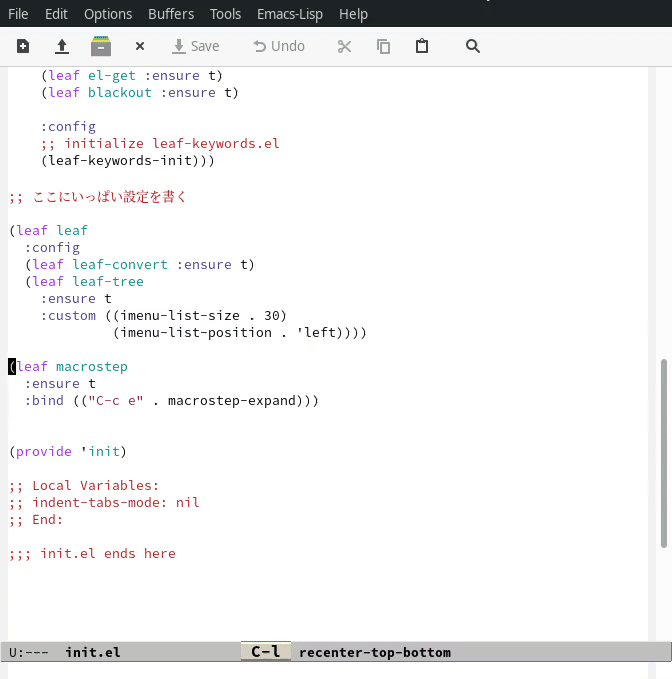Click the vertical scrollbar thumb

pos(664,454)
